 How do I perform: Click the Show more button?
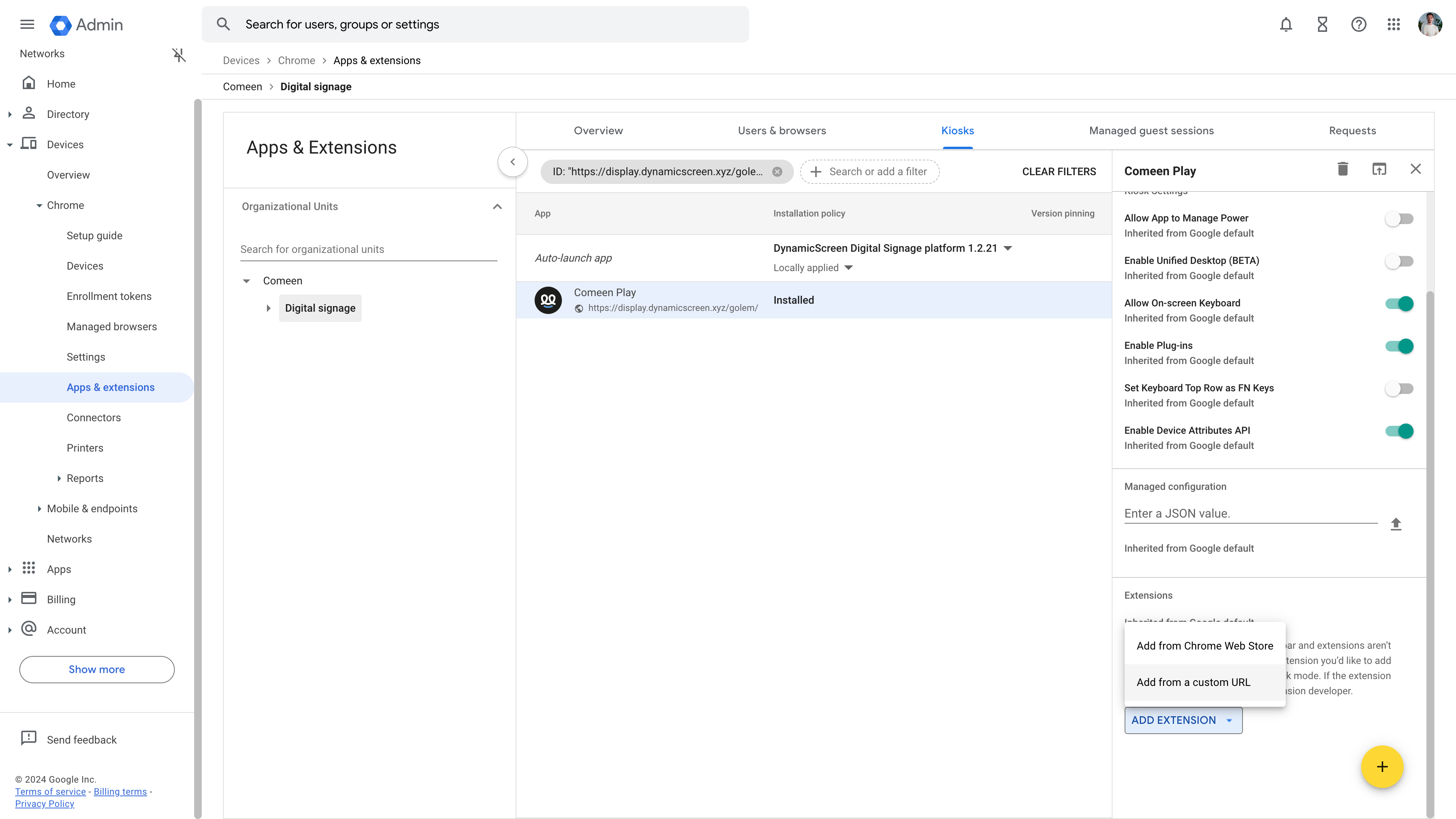97,669
